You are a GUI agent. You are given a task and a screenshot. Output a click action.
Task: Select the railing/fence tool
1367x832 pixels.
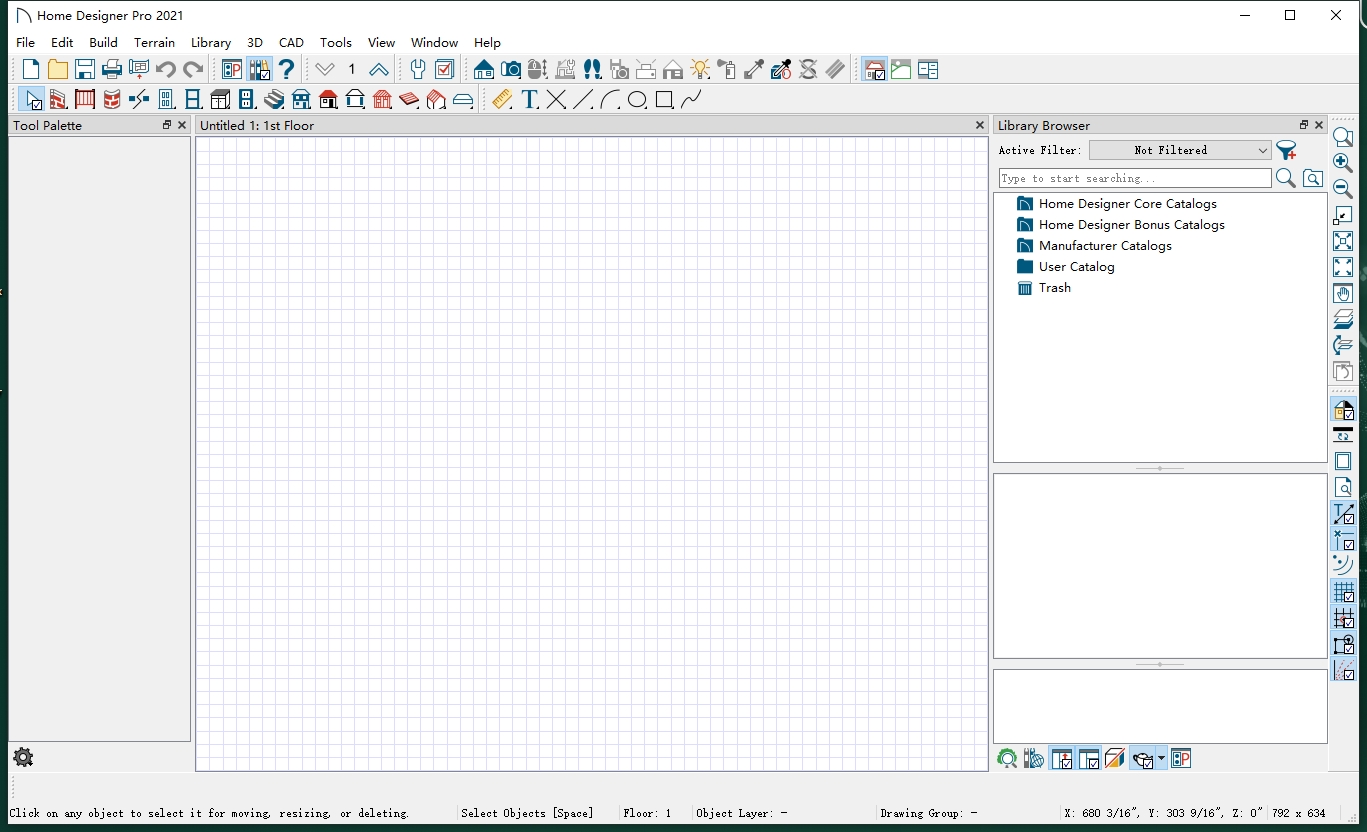tap(85, 100)
